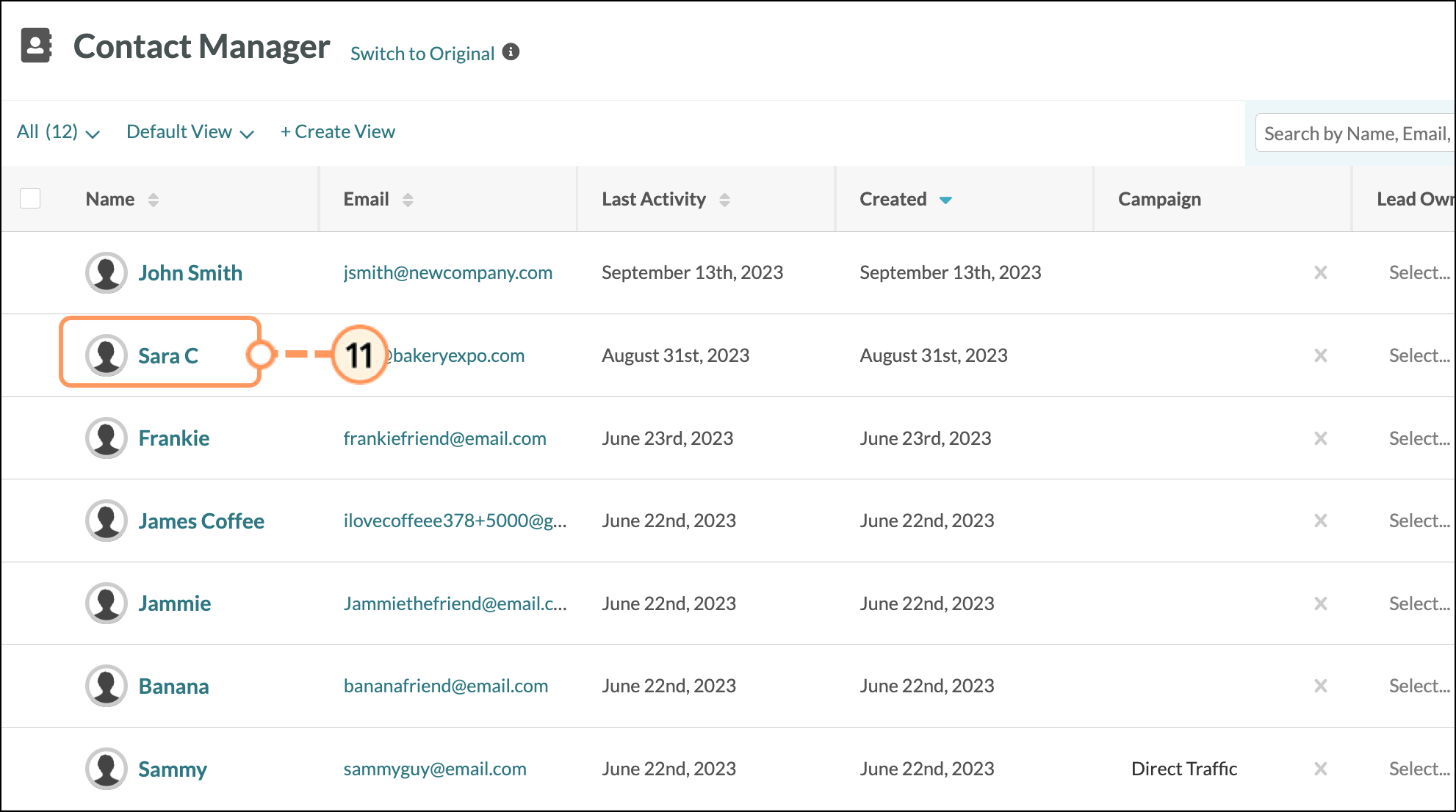
Task: Open James Coffee contact name link
Action: 201,521
